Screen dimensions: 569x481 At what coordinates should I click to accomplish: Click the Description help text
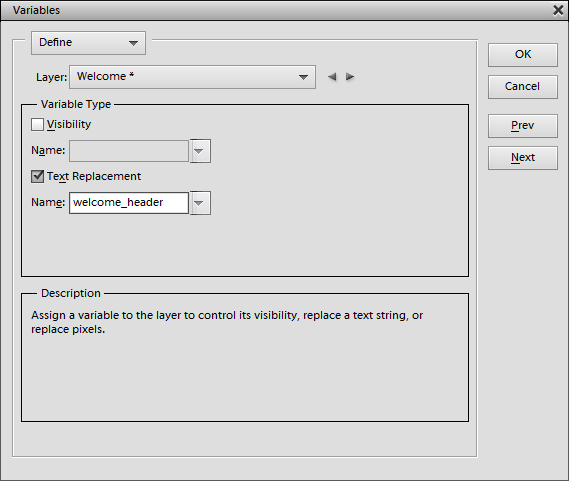(227, 322)
